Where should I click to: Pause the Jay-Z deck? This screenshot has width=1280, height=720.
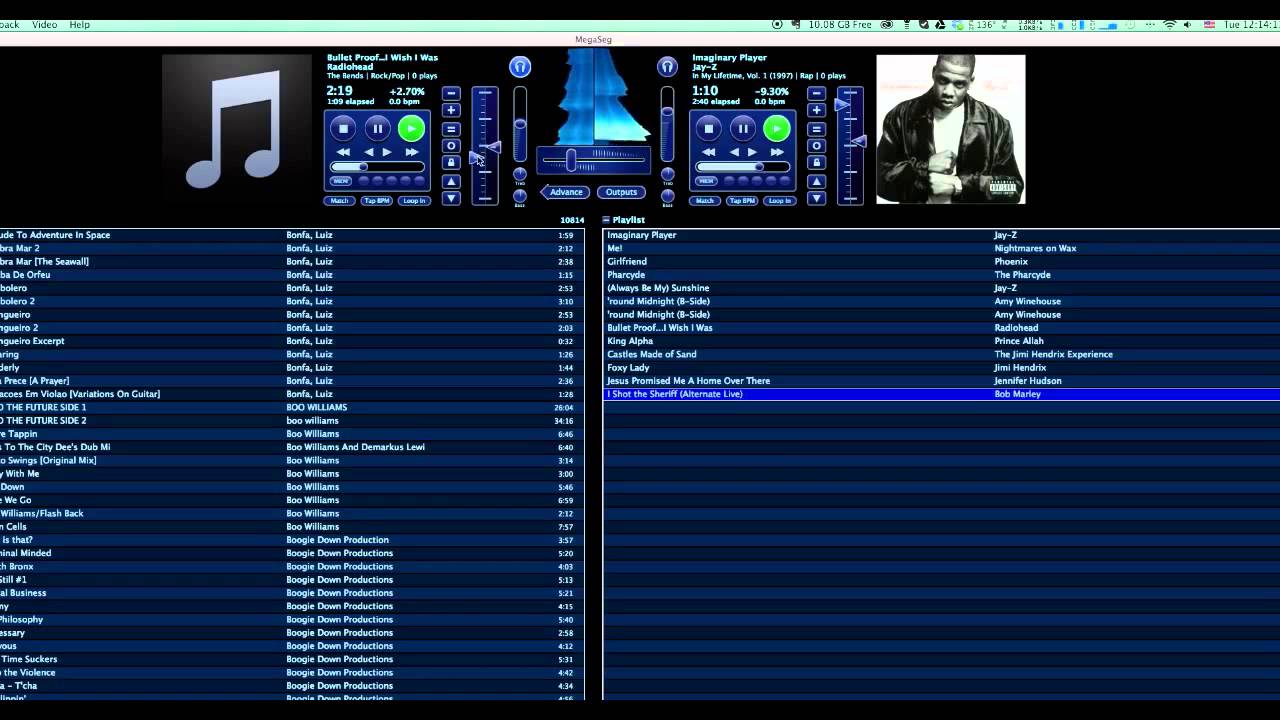tap(743, 128)
